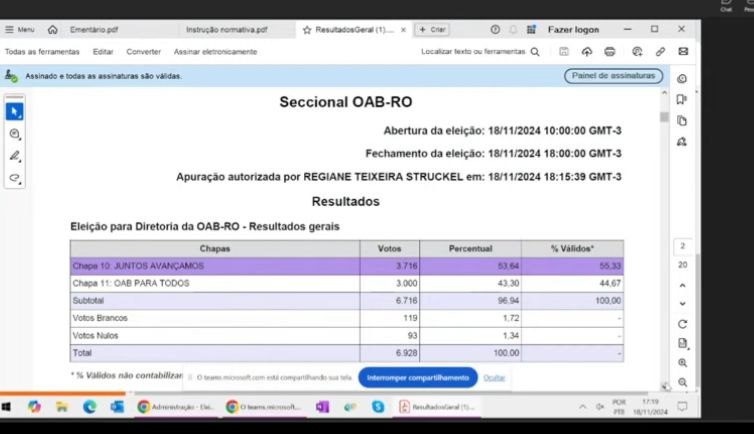Viewport: 754px width, 434px height.
Task: Open the apps grid icon
Action: coord(531,30)
